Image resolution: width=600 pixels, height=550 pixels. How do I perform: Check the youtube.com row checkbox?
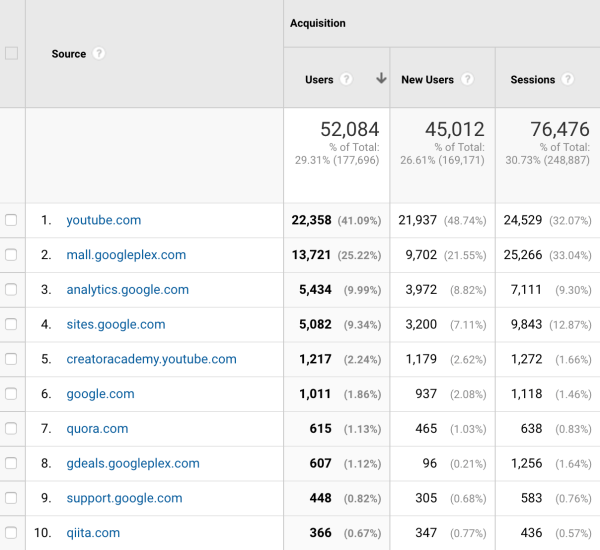tap(11, 220)
